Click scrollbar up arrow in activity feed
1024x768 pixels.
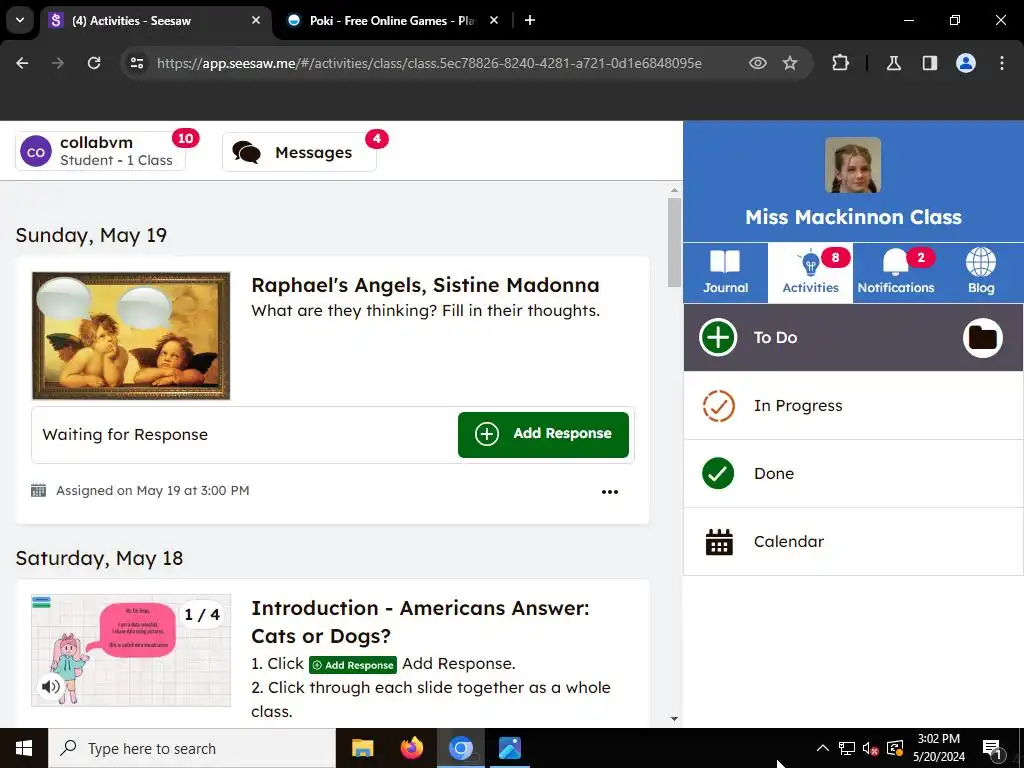coord(674,191)
